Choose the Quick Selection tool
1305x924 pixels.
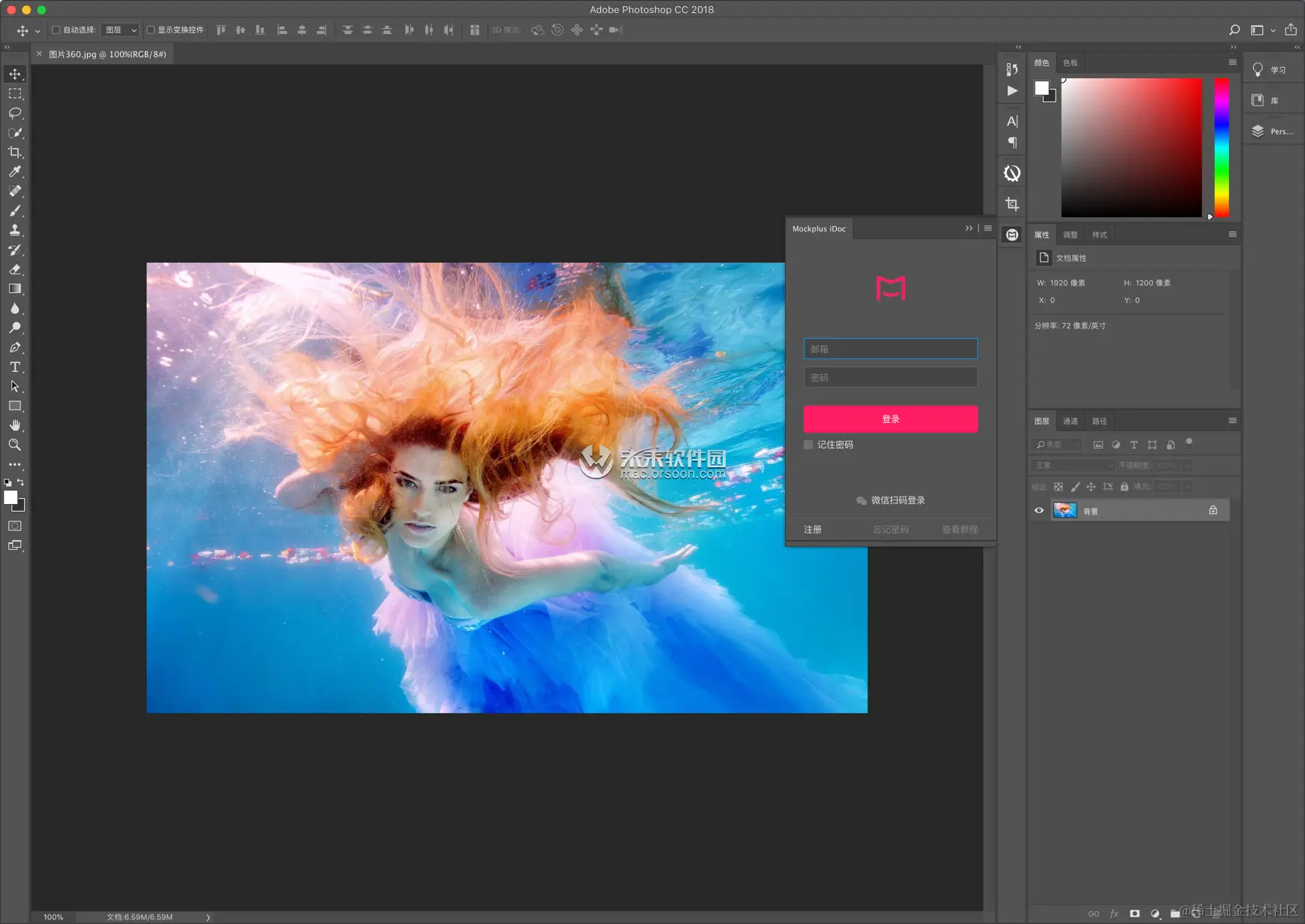click(15, 132)
